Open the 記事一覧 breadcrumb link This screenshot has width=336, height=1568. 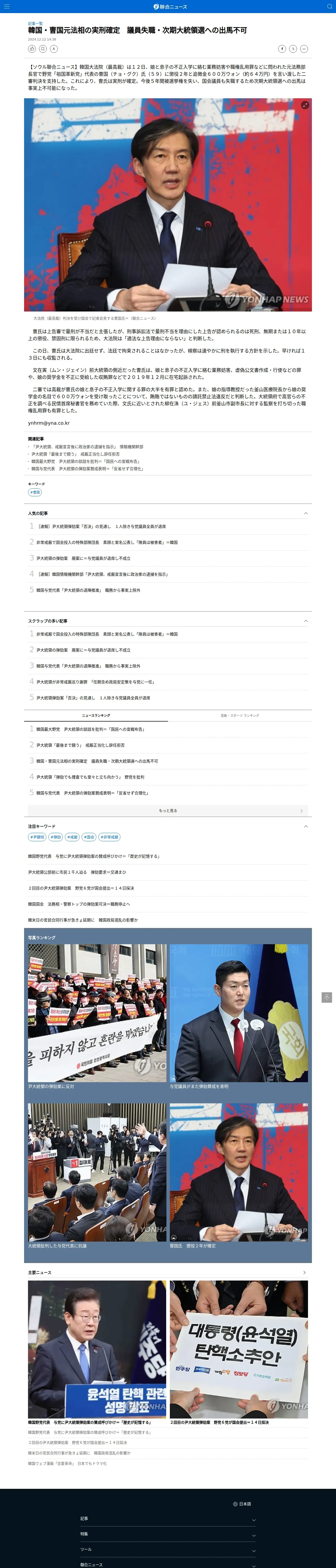tap(35, 23)
